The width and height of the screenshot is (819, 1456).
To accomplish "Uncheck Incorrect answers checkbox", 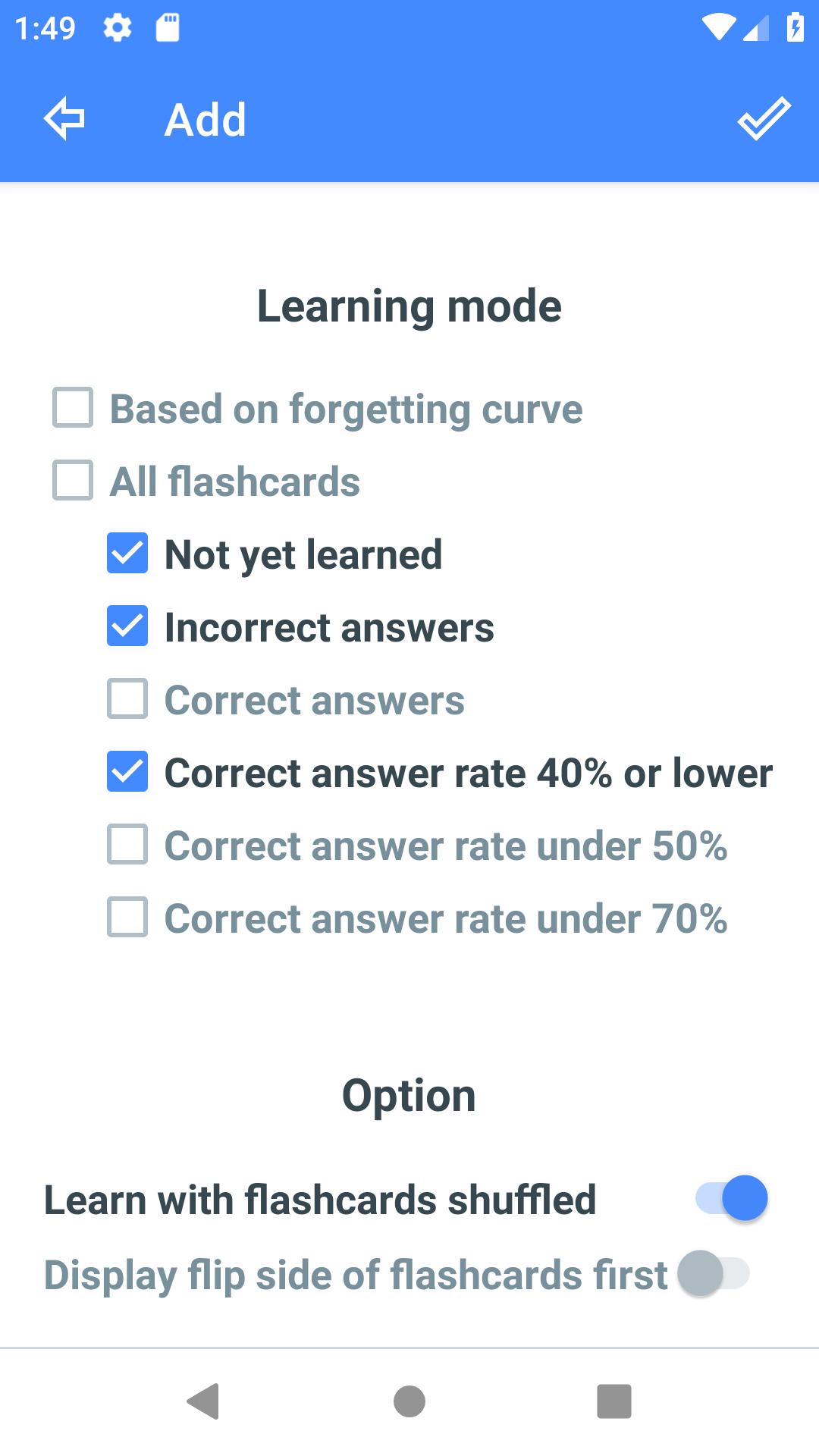I will tap(127, 626).
